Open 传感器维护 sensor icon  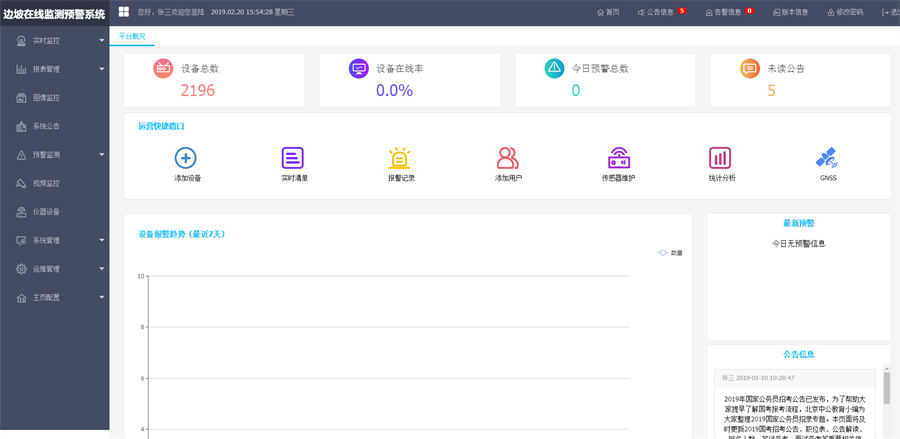click(618, 158)
